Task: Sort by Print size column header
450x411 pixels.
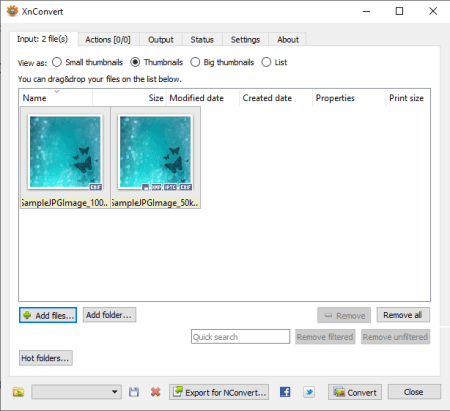Action: (408, 98)
